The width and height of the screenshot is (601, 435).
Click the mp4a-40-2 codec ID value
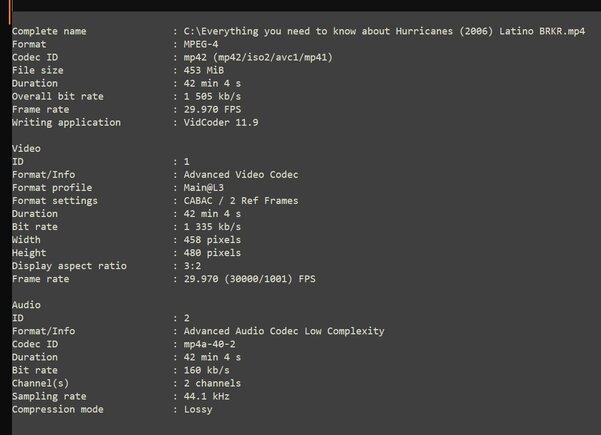click(209, 344)
